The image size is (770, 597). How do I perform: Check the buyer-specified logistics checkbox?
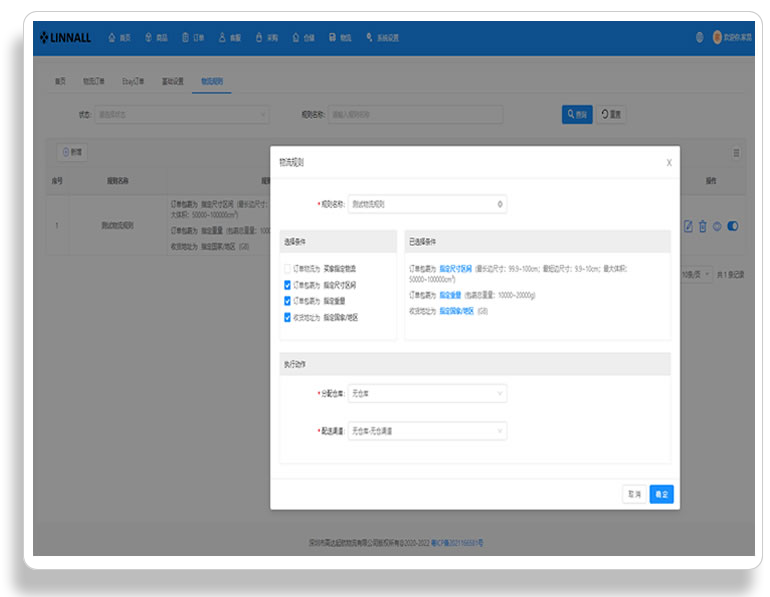[287, 269]
